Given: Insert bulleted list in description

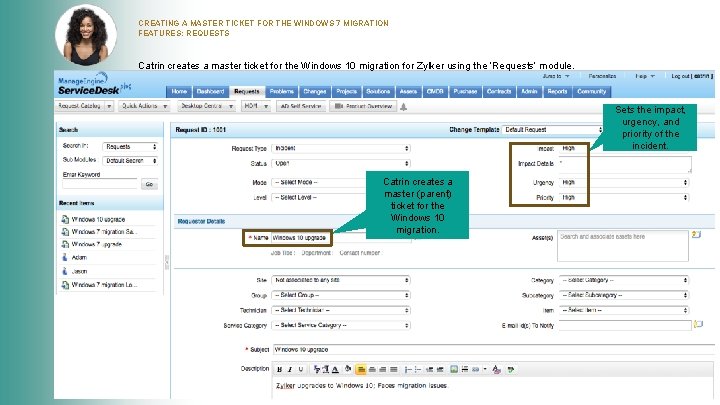Looking at the screenshot, I should pos(418,370).
